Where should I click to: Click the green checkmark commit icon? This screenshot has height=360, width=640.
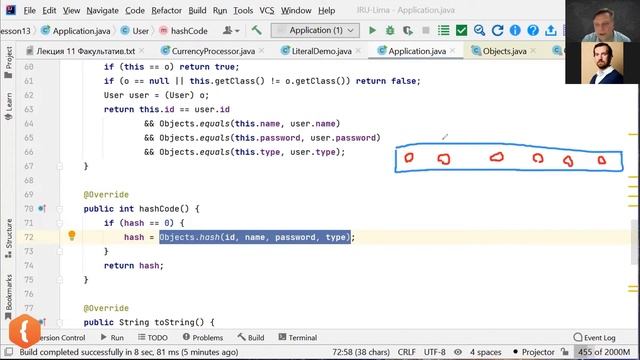462,30
